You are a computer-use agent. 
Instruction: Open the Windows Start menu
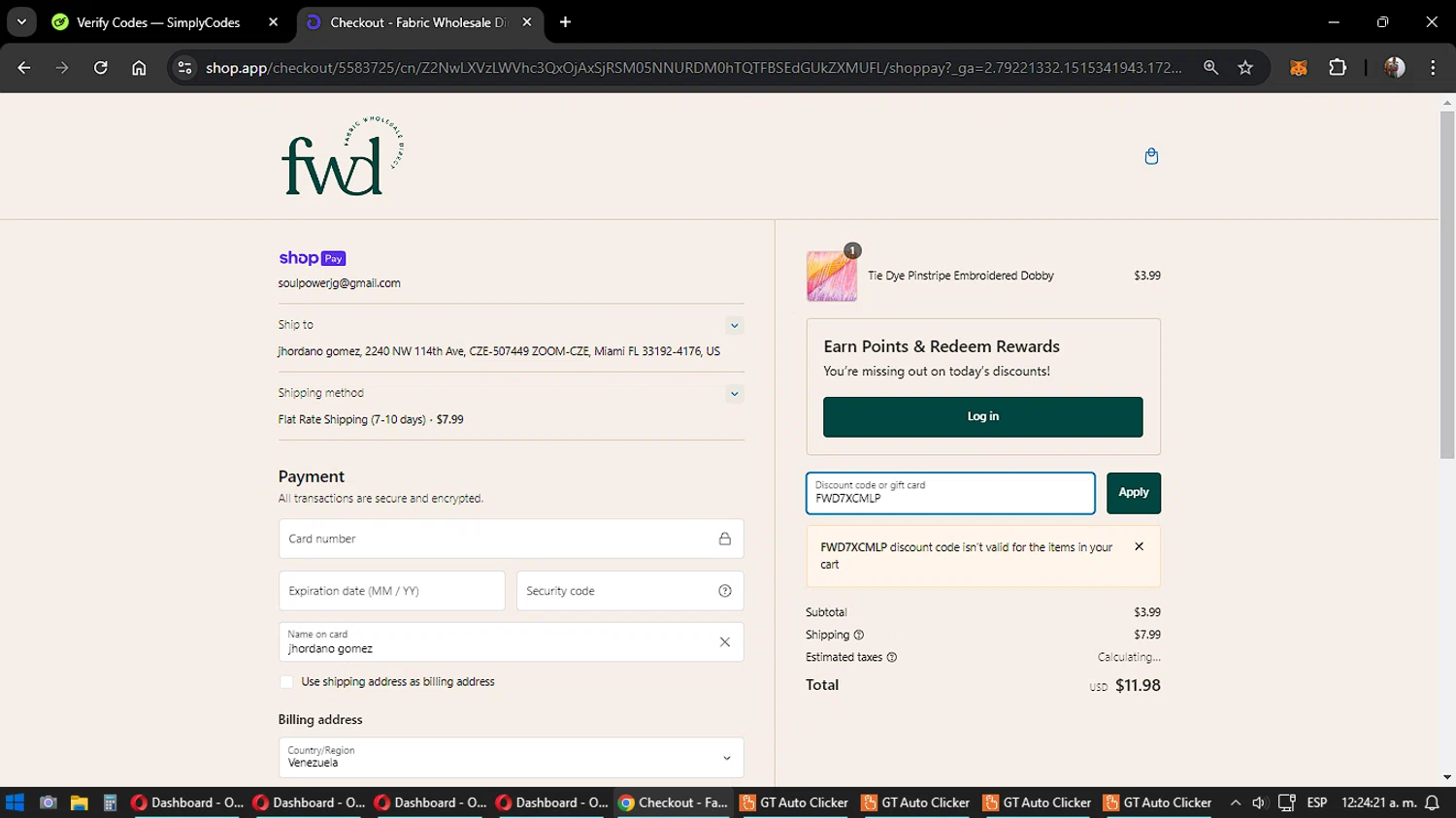coord(15,802)
